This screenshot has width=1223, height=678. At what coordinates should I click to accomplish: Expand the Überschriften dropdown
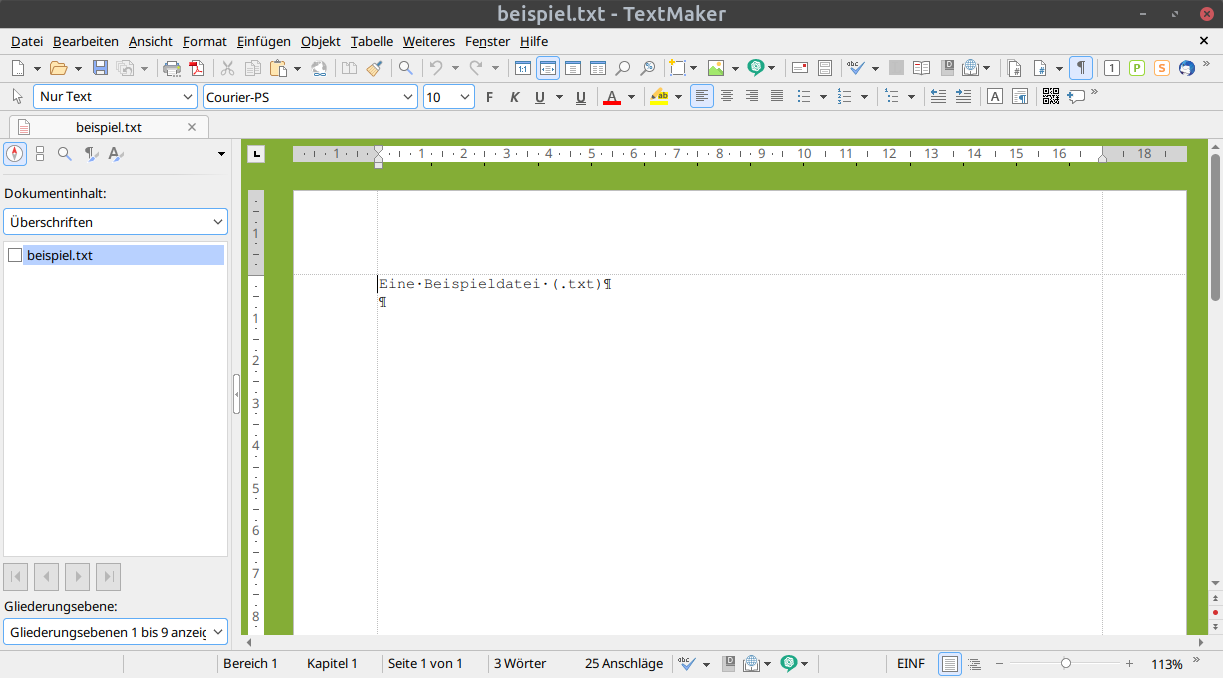116,222
